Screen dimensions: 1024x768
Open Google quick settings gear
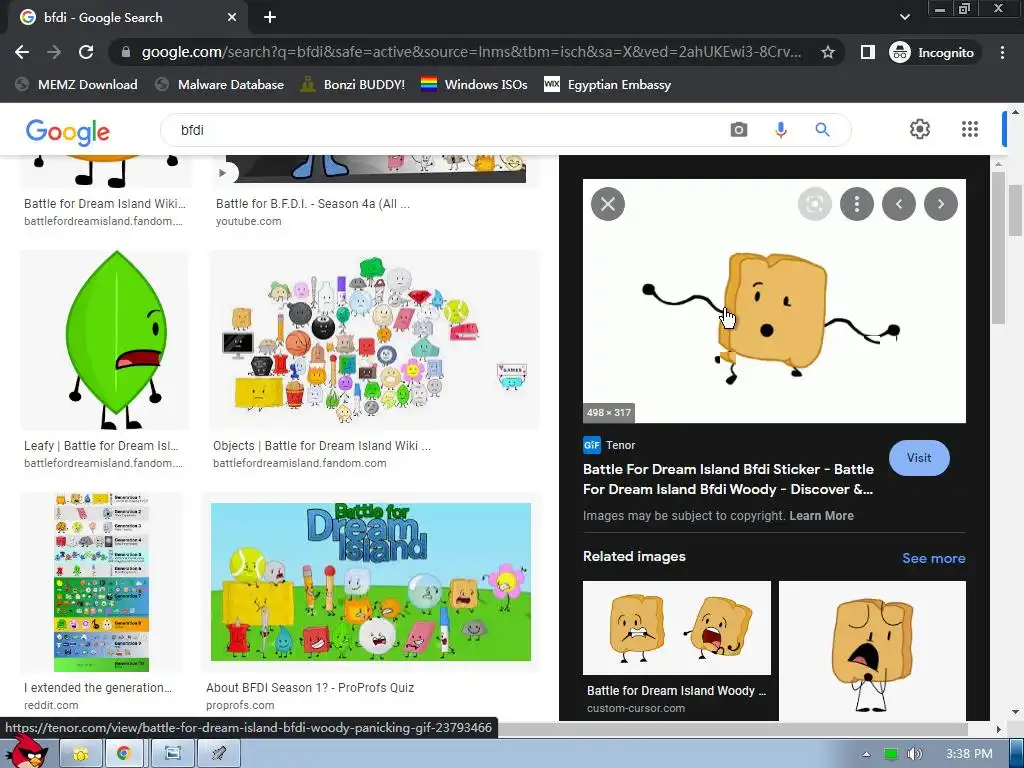tap(920, 129)
